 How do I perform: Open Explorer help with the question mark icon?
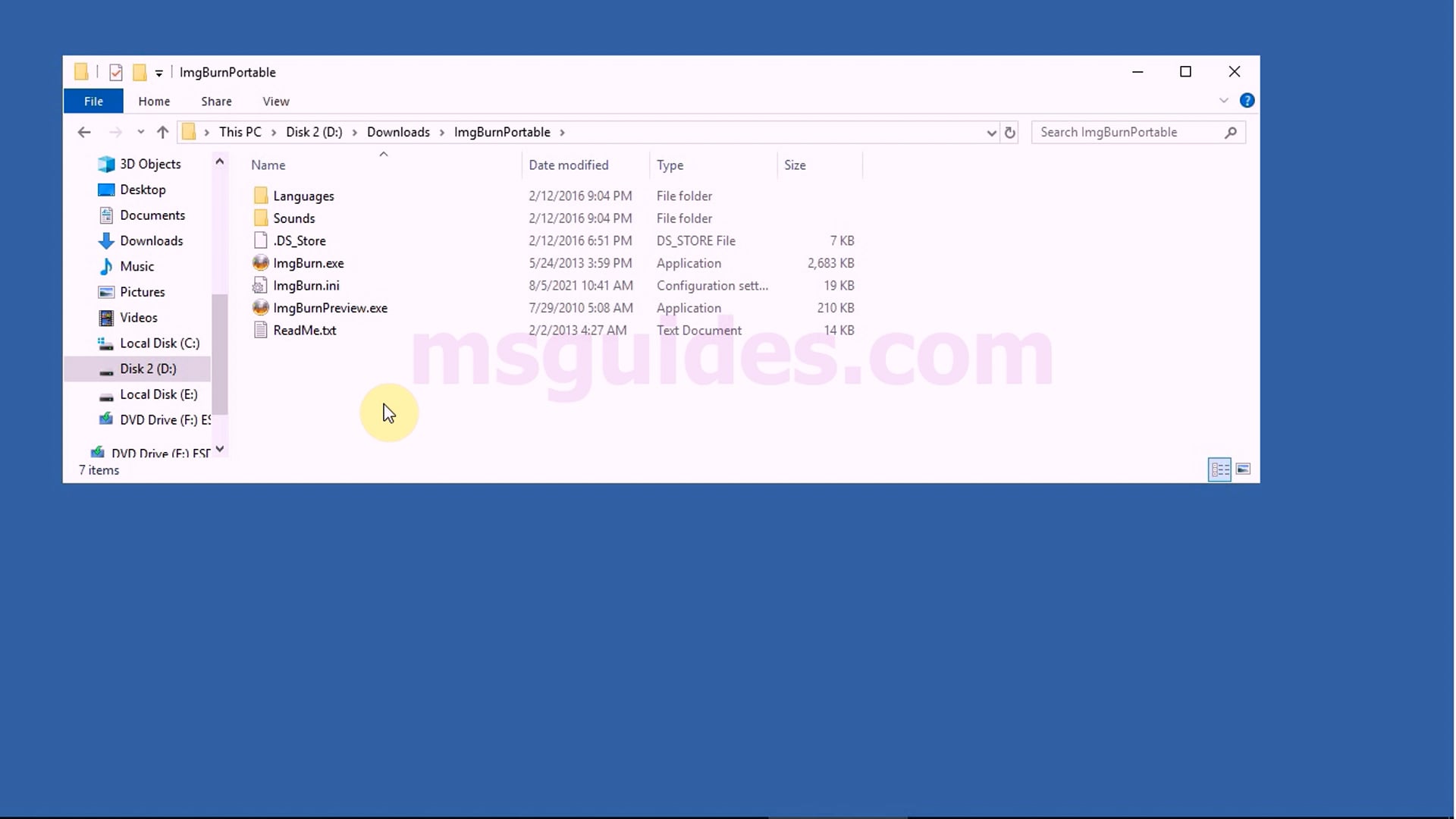(1247, 100)
